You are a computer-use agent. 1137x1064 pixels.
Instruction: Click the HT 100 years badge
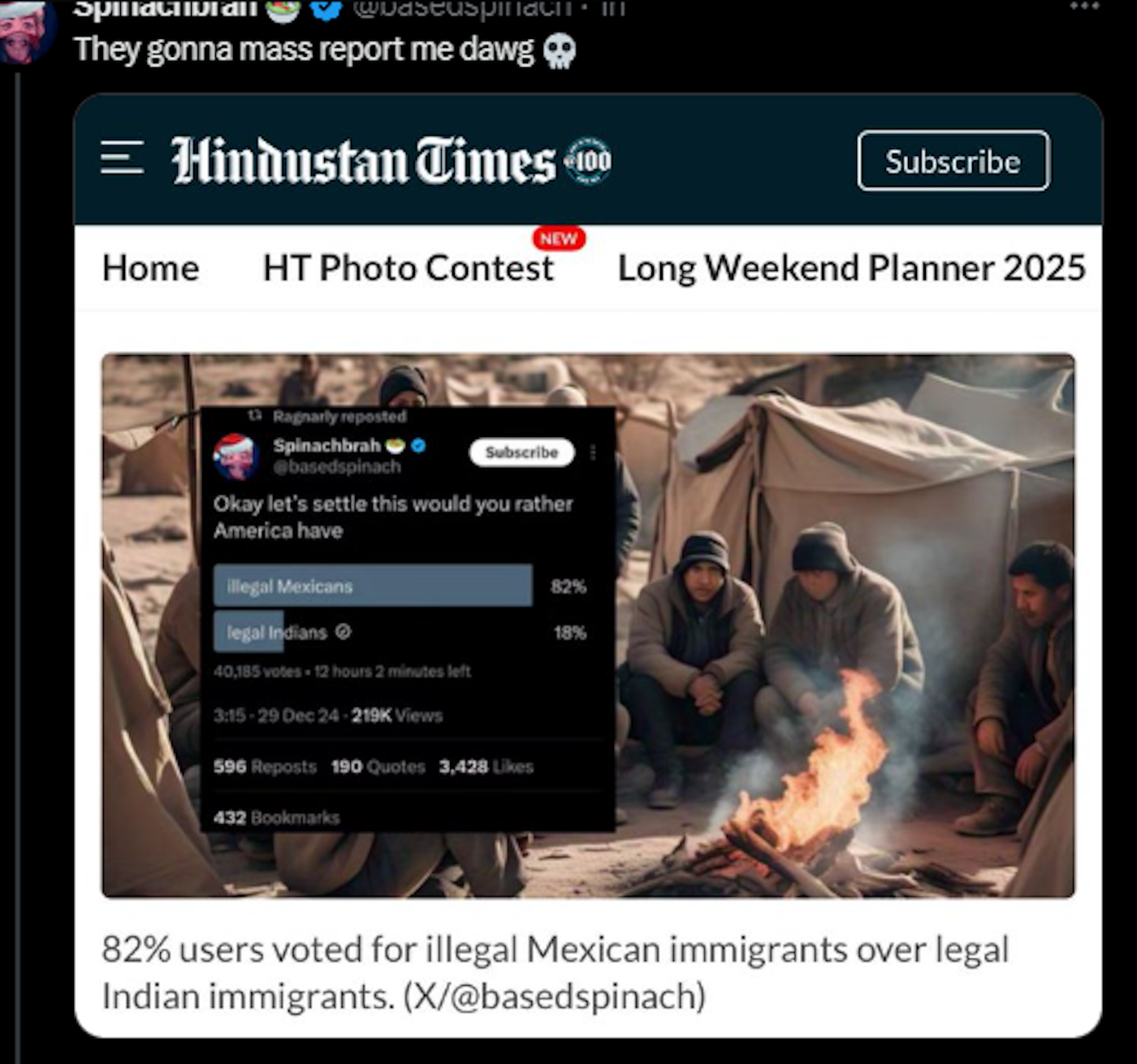(588, 161)
